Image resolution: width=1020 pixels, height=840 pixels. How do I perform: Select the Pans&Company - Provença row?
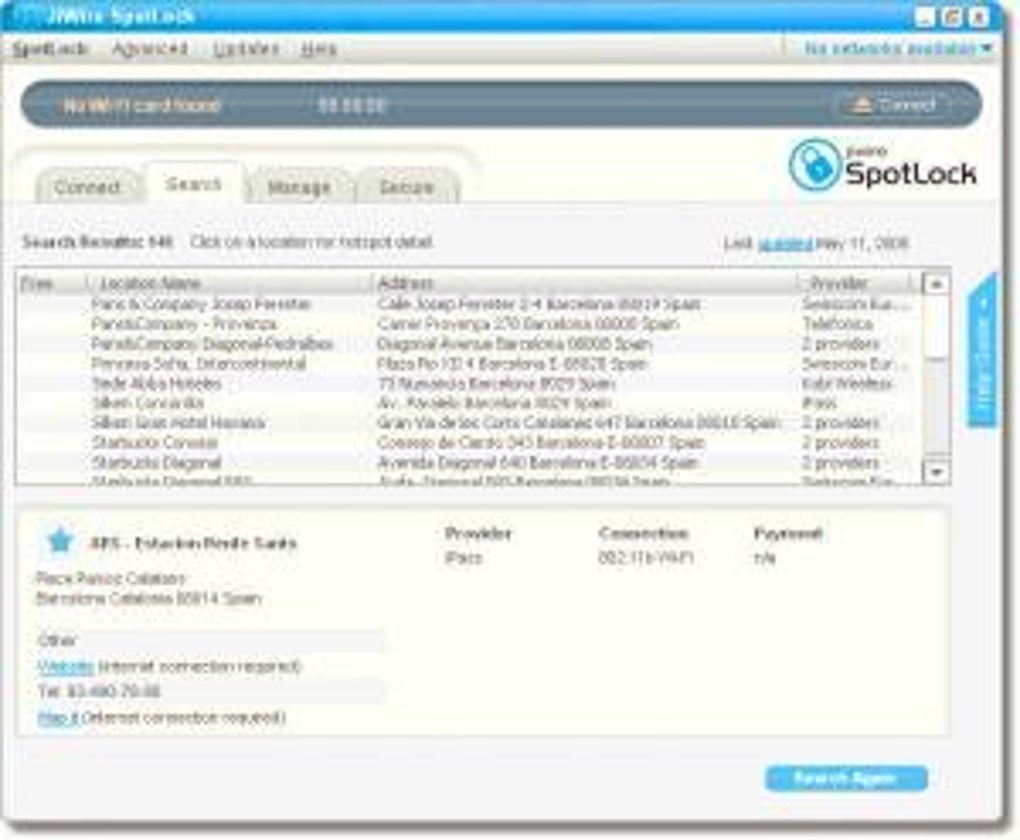tap(468, 323)
